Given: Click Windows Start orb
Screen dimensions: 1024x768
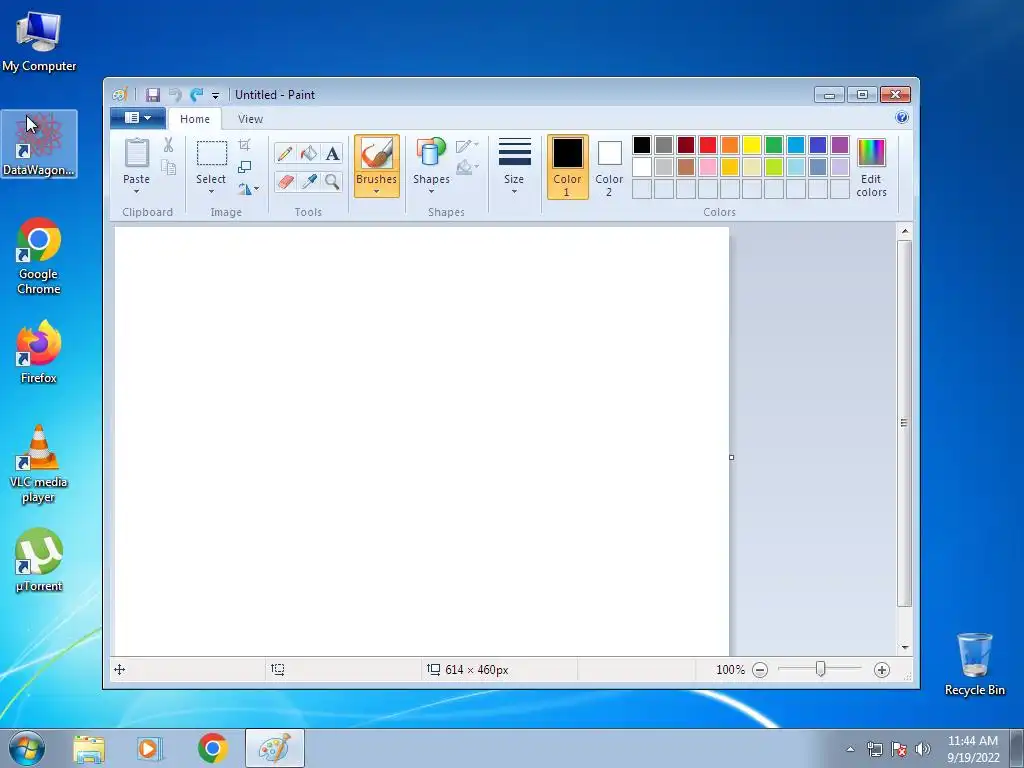Looking at the screenshot, I should pyautogui.click(x=27, y=748).
